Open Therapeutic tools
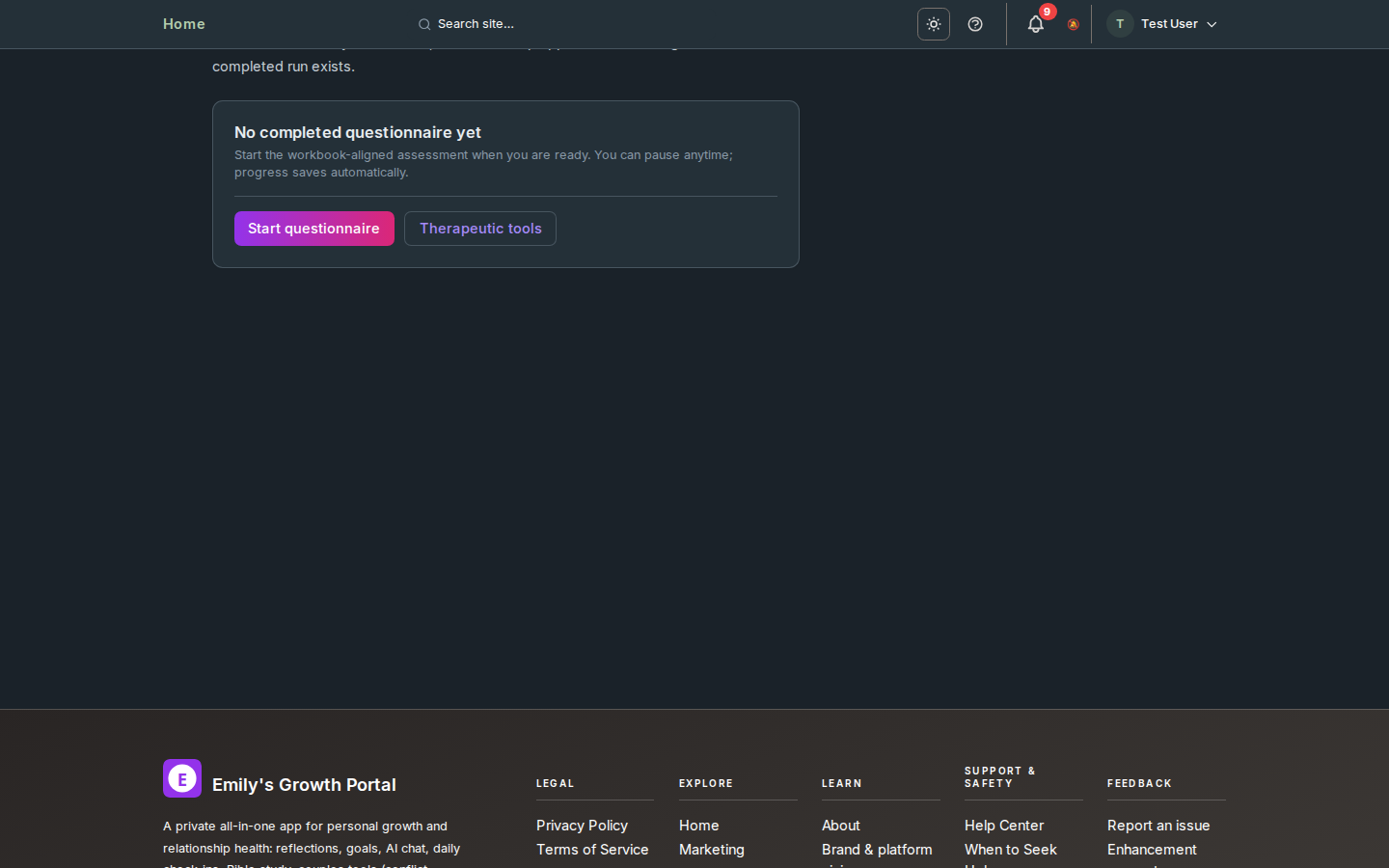This screenshot has width=1389, height=868. pos(480,229)
